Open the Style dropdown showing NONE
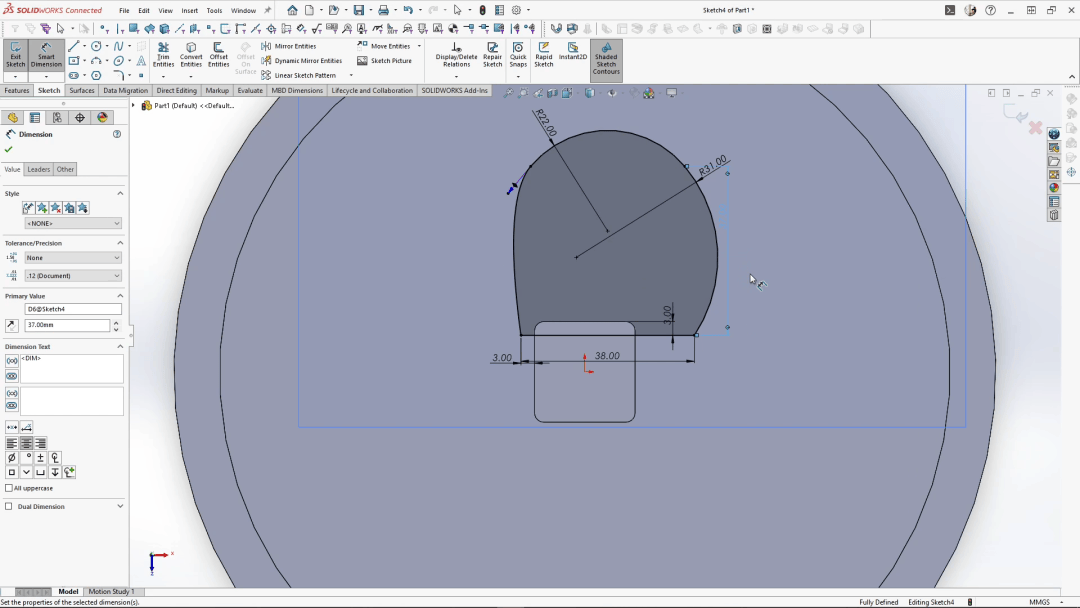The image size is (1080, 608). click(x=73, y=224)
